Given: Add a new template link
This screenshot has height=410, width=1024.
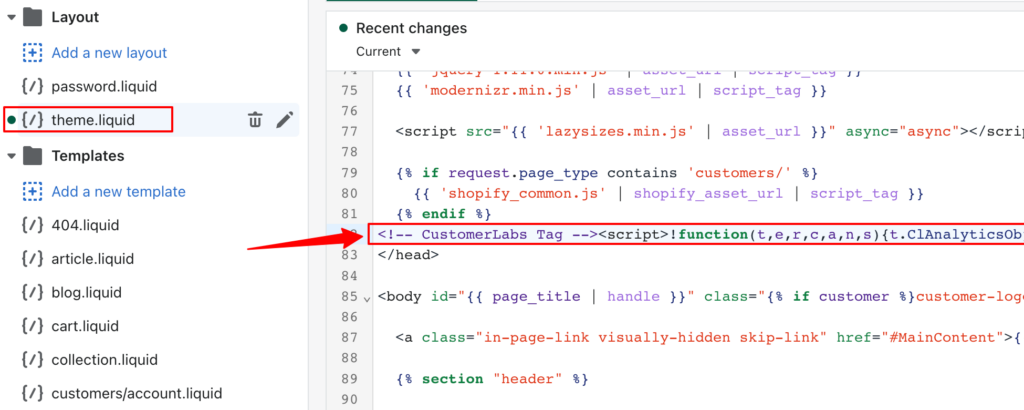Looking at the screenshot, I should [x=118, y=192].
